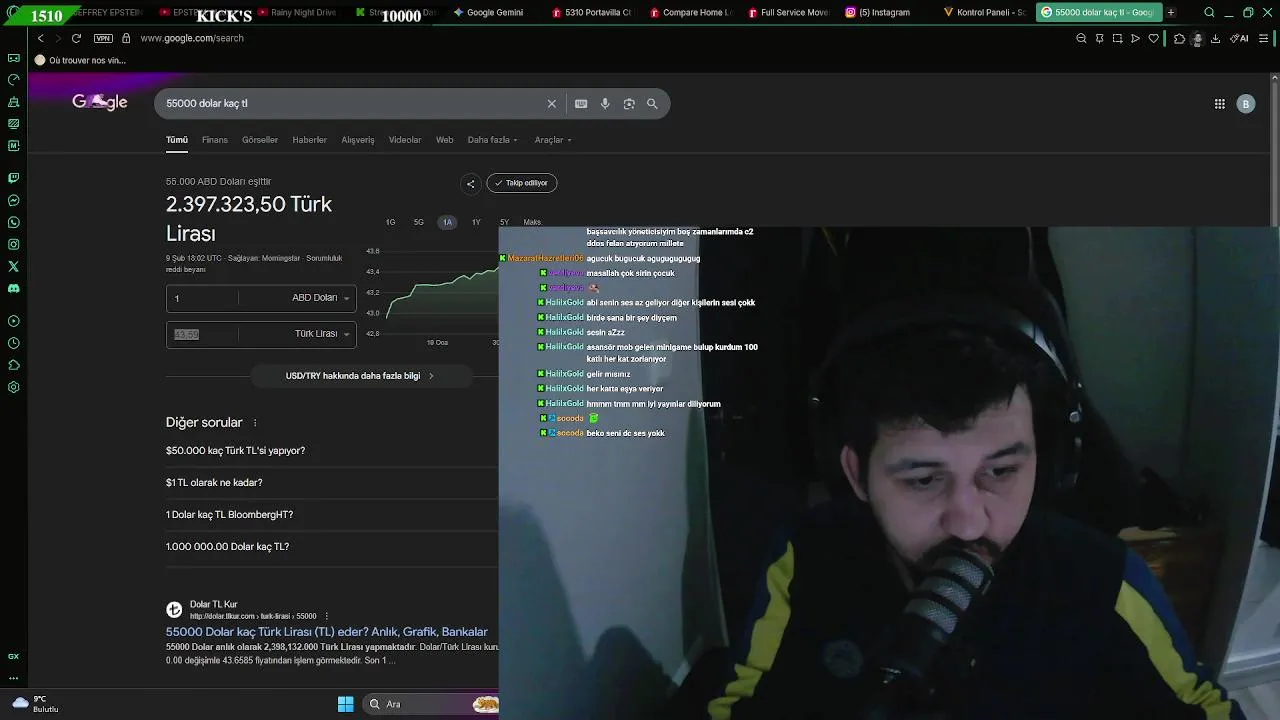Add page to bookmarks with heart icon
Screen dimensions: 1280x720
[x=1153, y=38]
